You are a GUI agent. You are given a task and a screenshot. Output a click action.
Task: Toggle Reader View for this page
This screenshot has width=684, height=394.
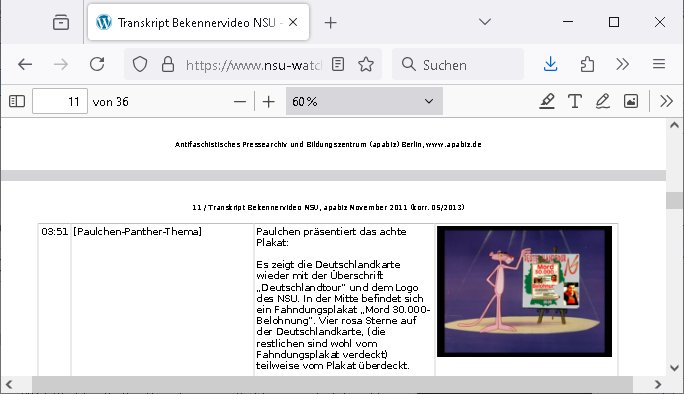click(x=338, y=65)
